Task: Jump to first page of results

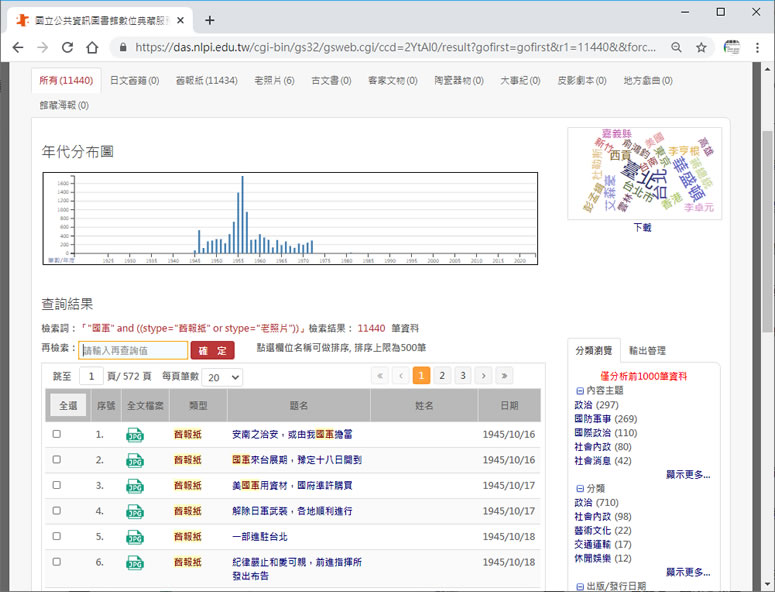Action: click(380, 376)
